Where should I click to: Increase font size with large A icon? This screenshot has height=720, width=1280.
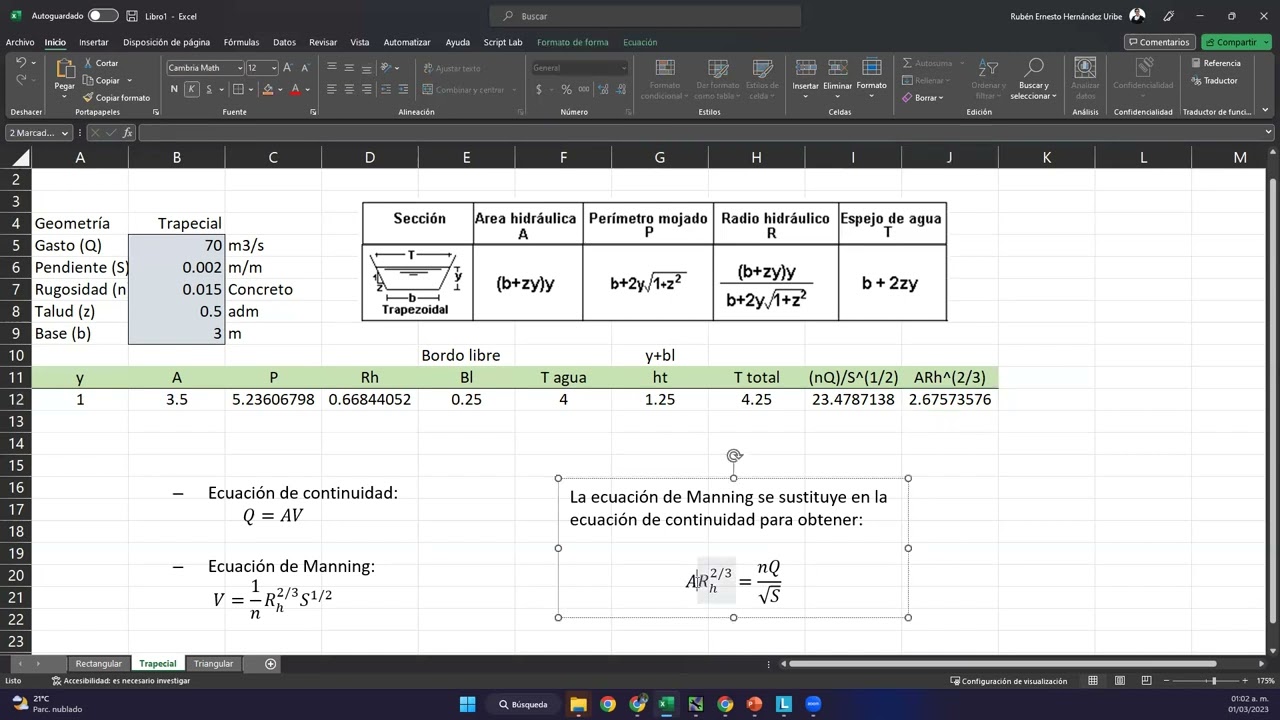[288, 68]
